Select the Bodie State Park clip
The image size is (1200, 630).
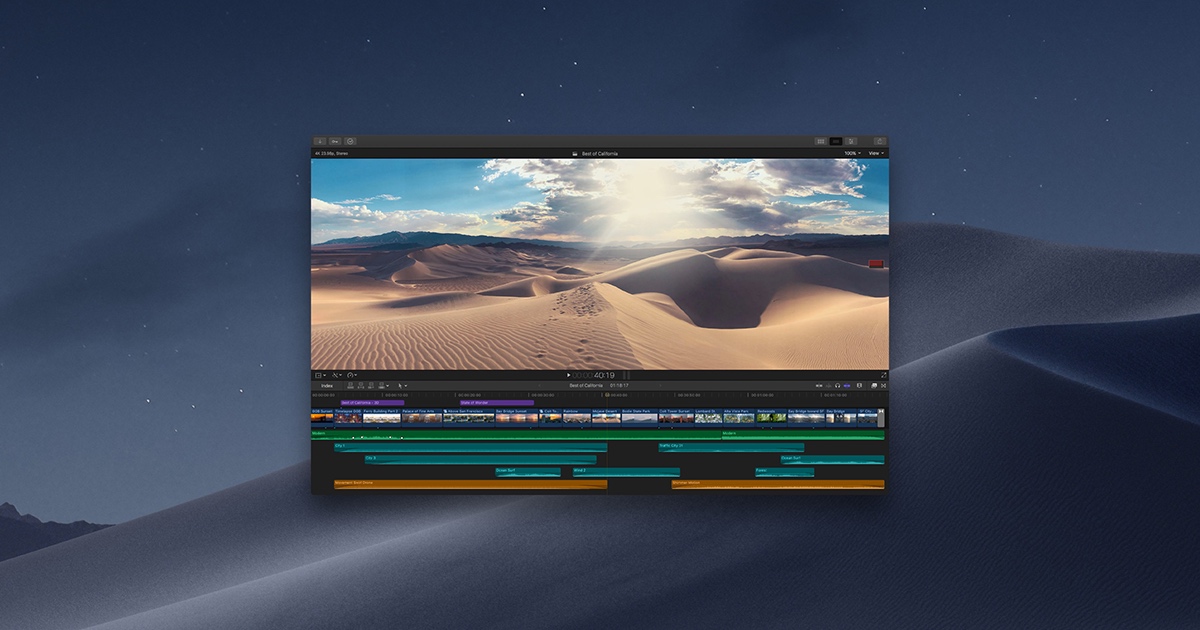639,416
